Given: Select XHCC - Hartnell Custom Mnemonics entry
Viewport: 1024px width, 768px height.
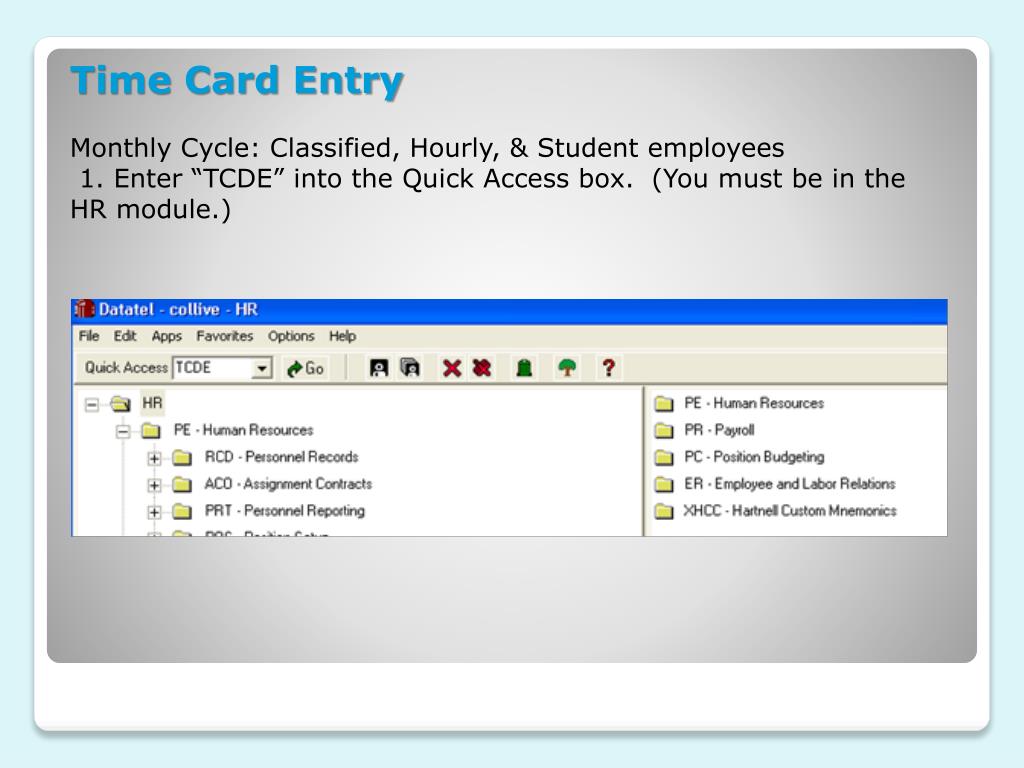Looking at the screenshot, I should pyautogui.click(x=790, y=511).
